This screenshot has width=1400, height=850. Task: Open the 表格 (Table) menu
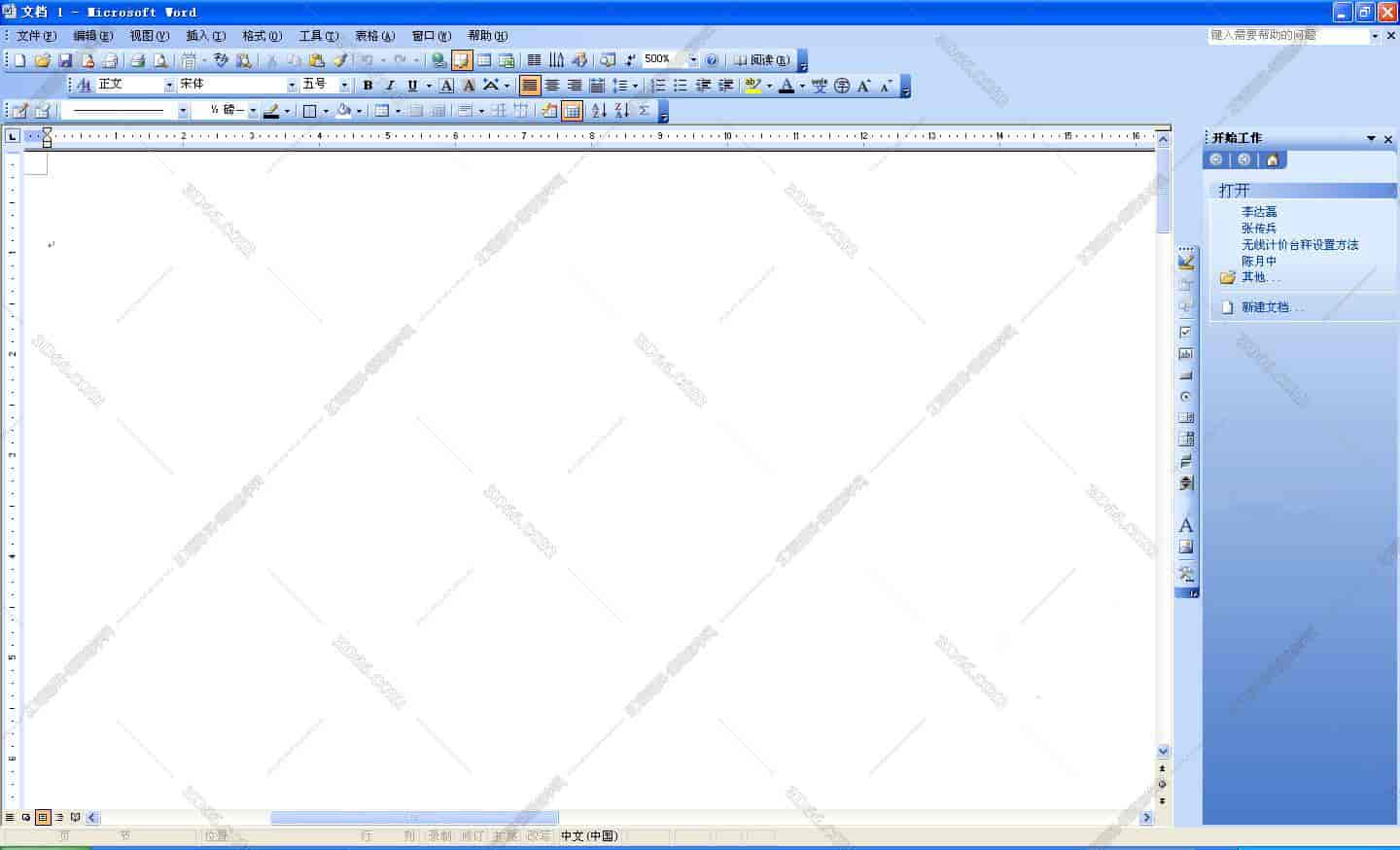[x=374, y=36]
